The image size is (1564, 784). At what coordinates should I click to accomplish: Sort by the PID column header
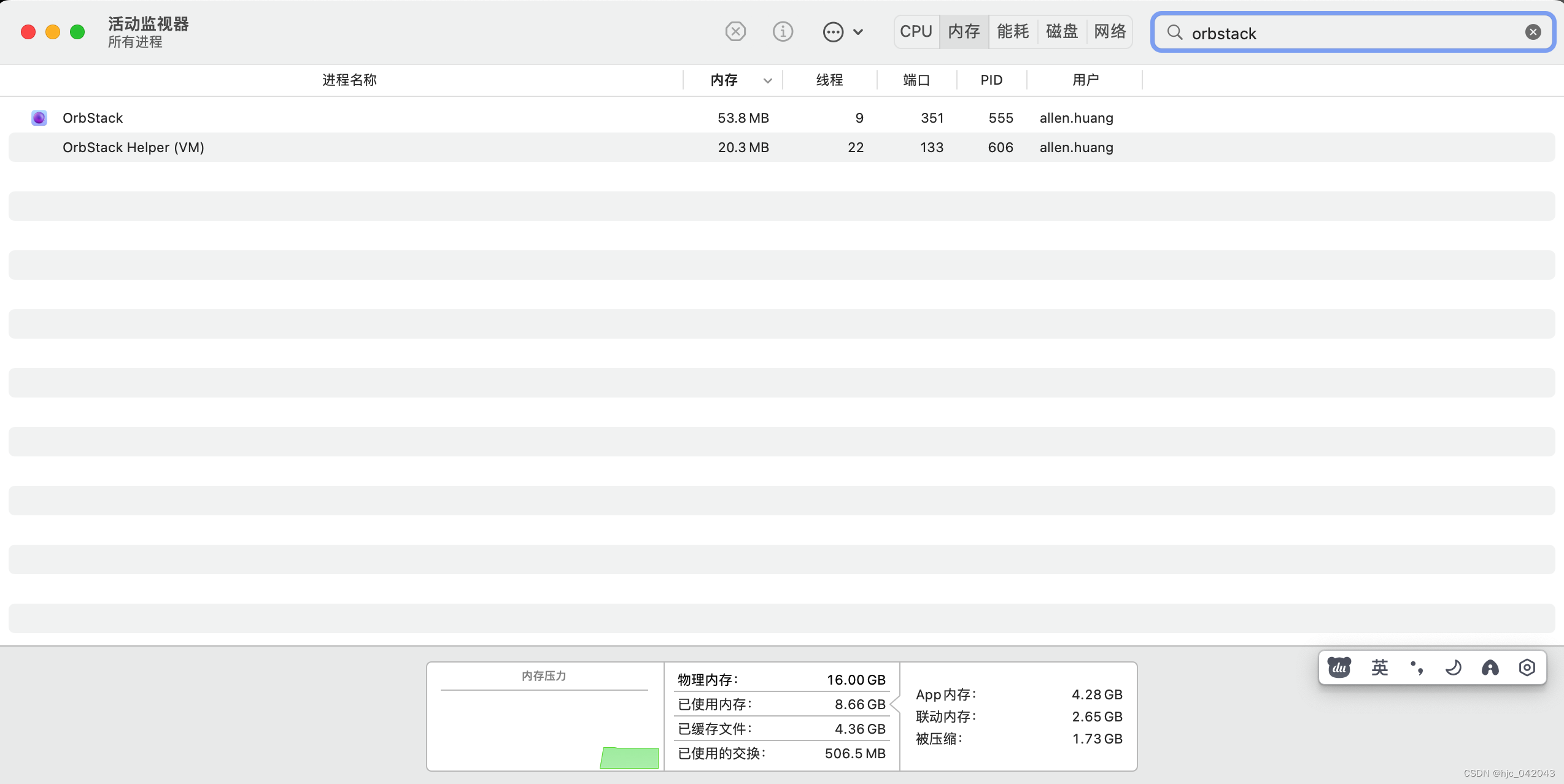(x=991, y=80)
